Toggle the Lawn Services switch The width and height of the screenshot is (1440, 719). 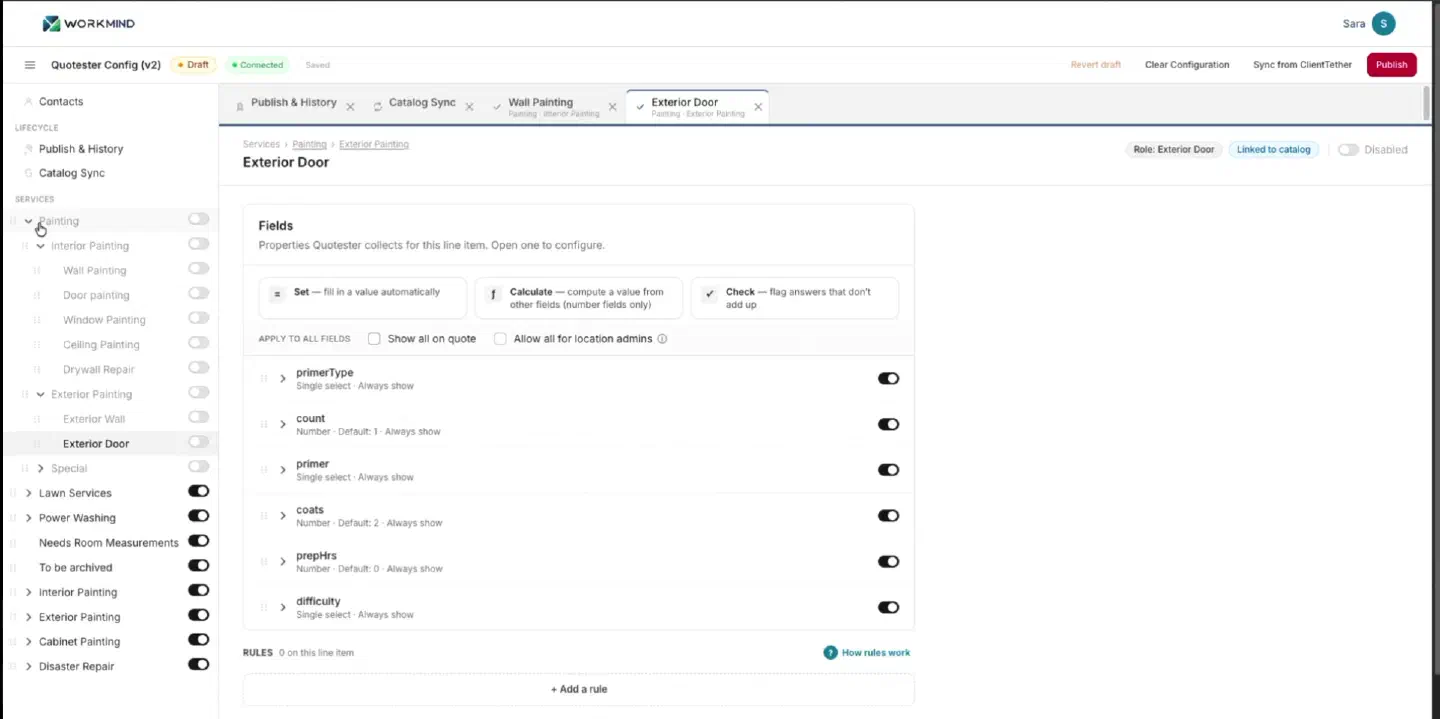click(x=198, y=491)
